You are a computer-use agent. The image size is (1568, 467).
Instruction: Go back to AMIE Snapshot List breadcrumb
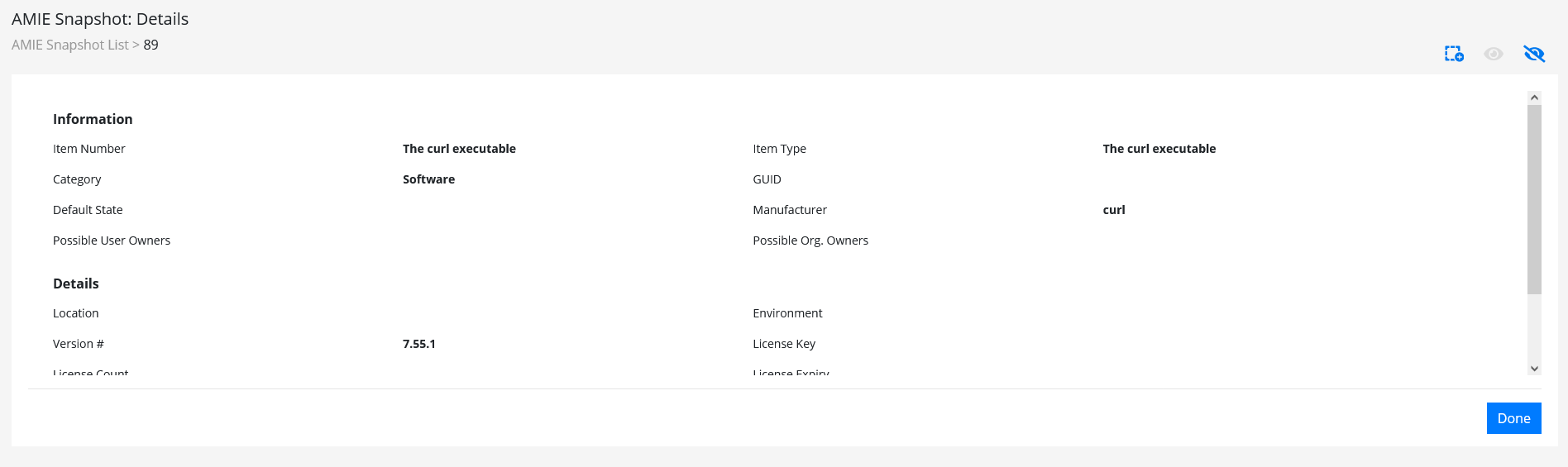coord(70,45)
